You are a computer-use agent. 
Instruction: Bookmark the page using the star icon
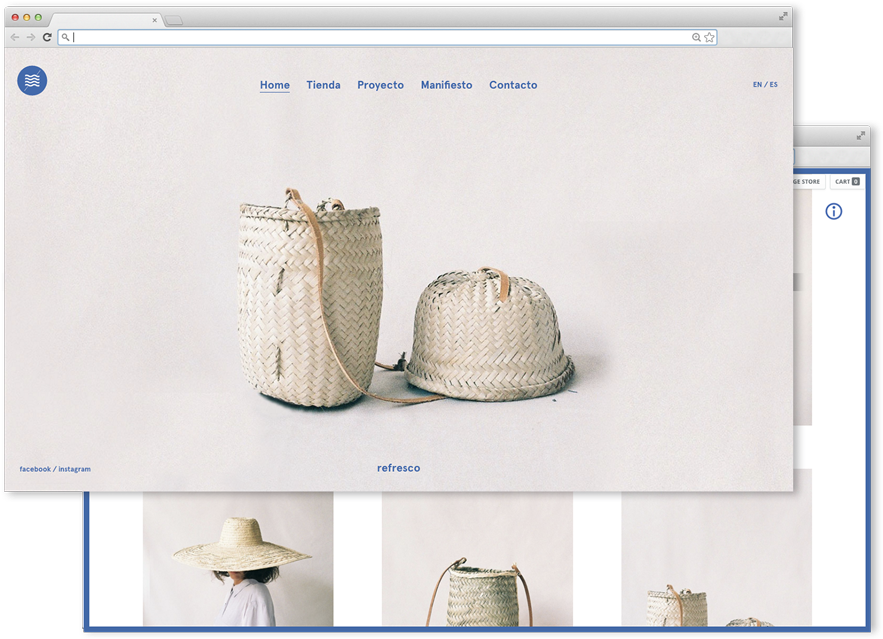pyautogui.click(x=710, y=37)
